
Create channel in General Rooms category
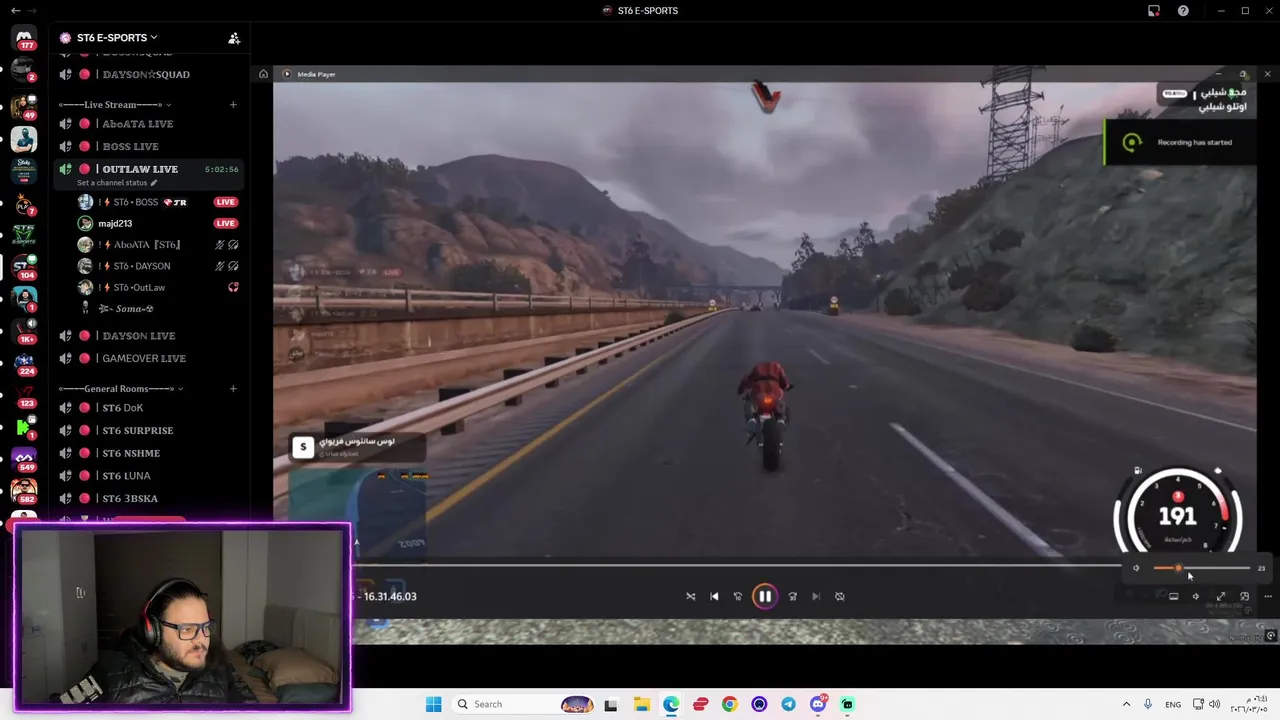click(233, 388)
